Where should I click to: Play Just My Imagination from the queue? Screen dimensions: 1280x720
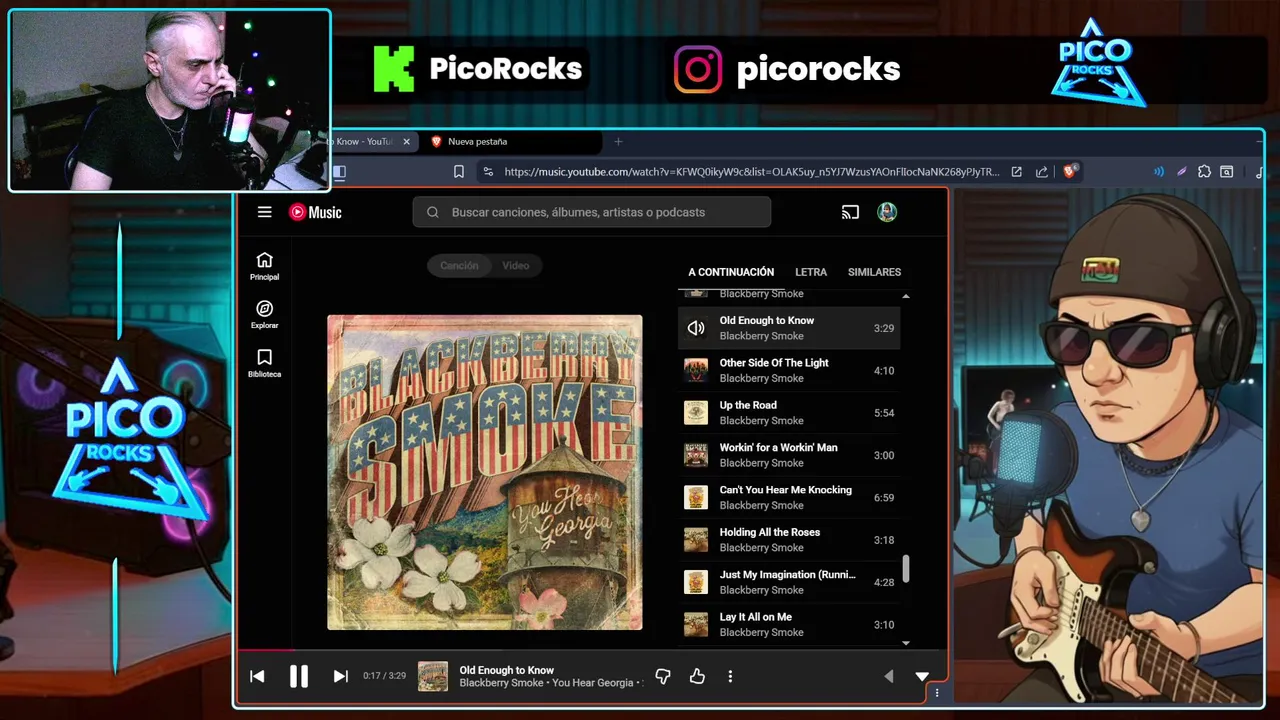pos(789,582)
